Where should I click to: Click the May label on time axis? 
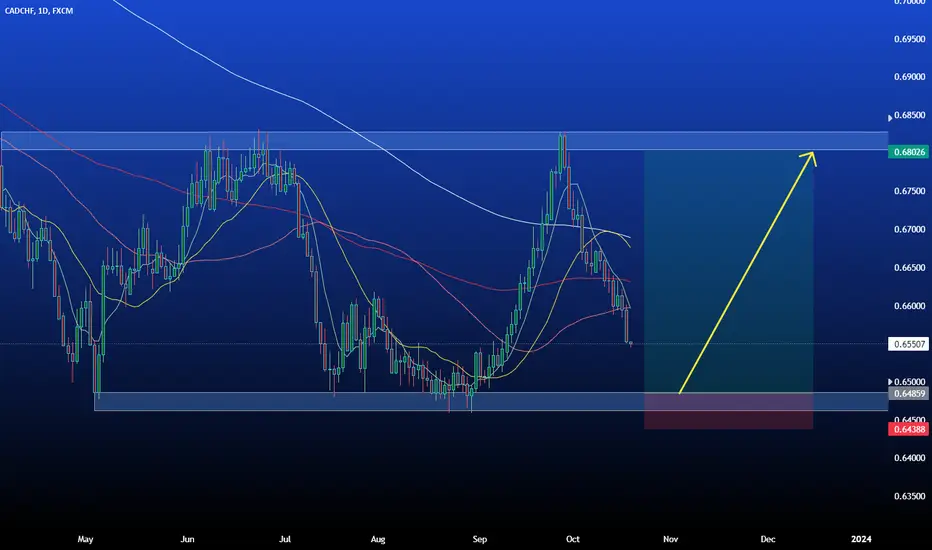[x=86, y=539]
